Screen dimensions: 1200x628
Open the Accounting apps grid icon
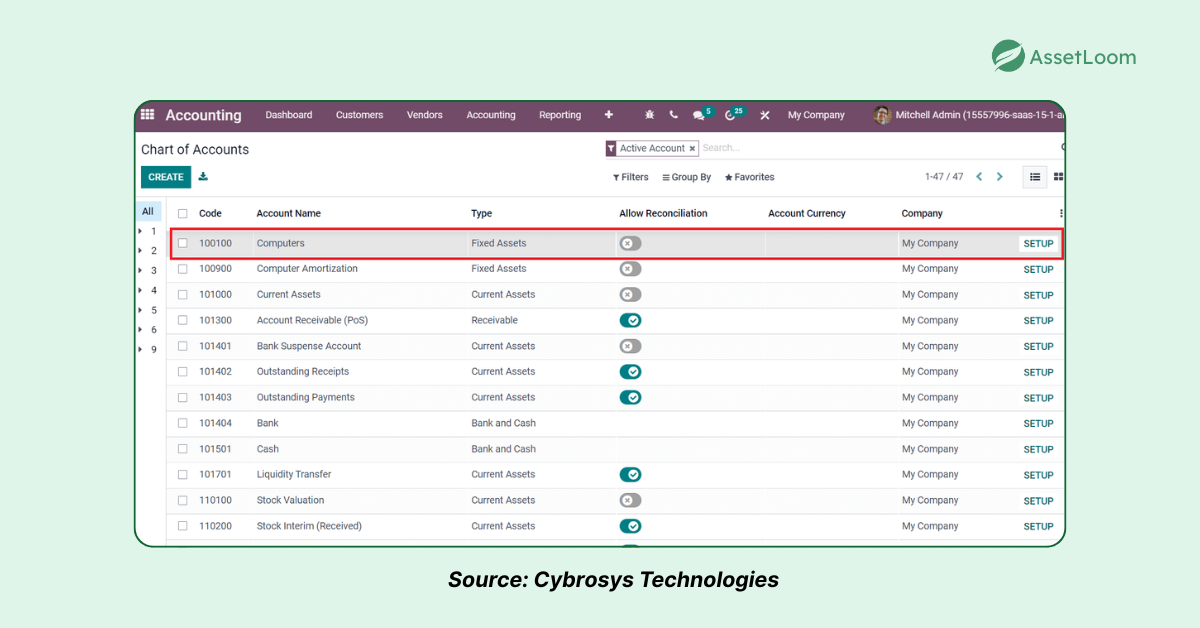[x=147, y=114]
